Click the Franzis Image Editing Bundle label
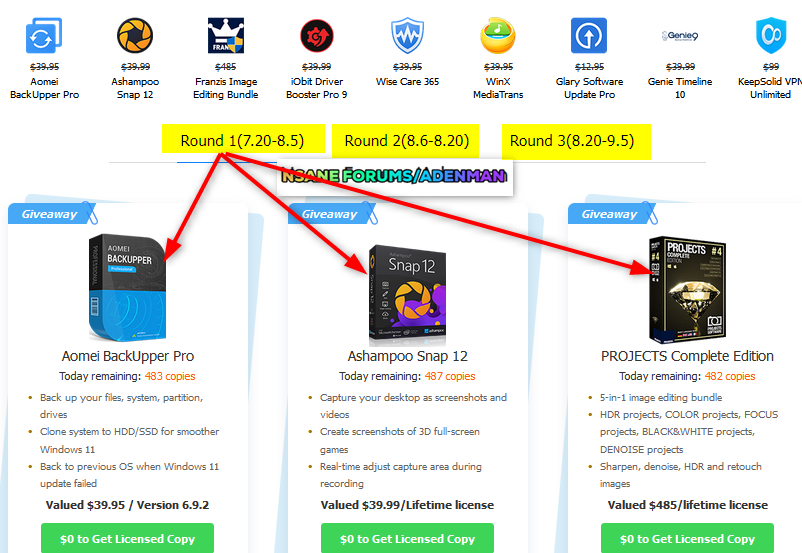This screenshot has width=802, height=553. coord(226,88)
